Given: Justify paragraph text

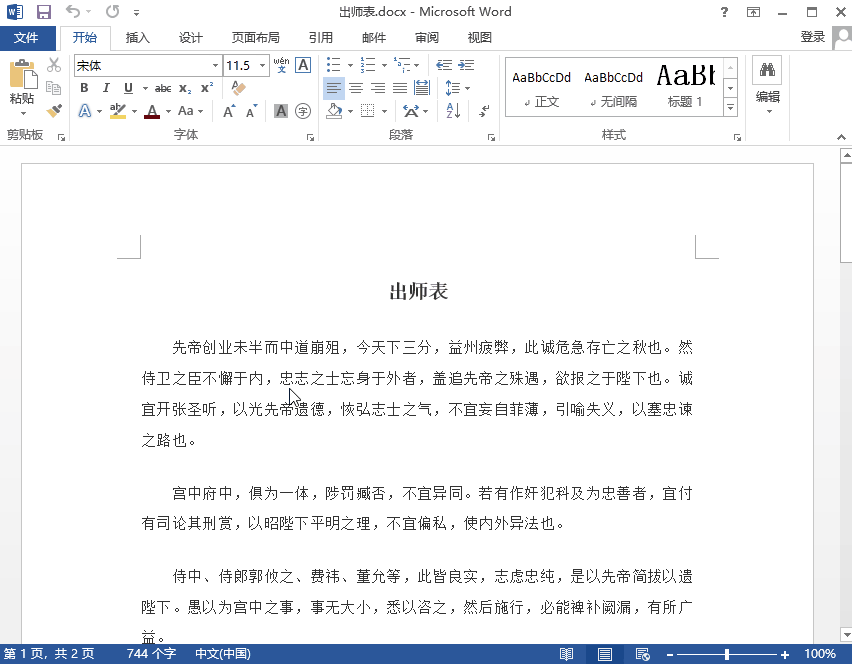Looking at the screenshot, I should tap(400, 87).
